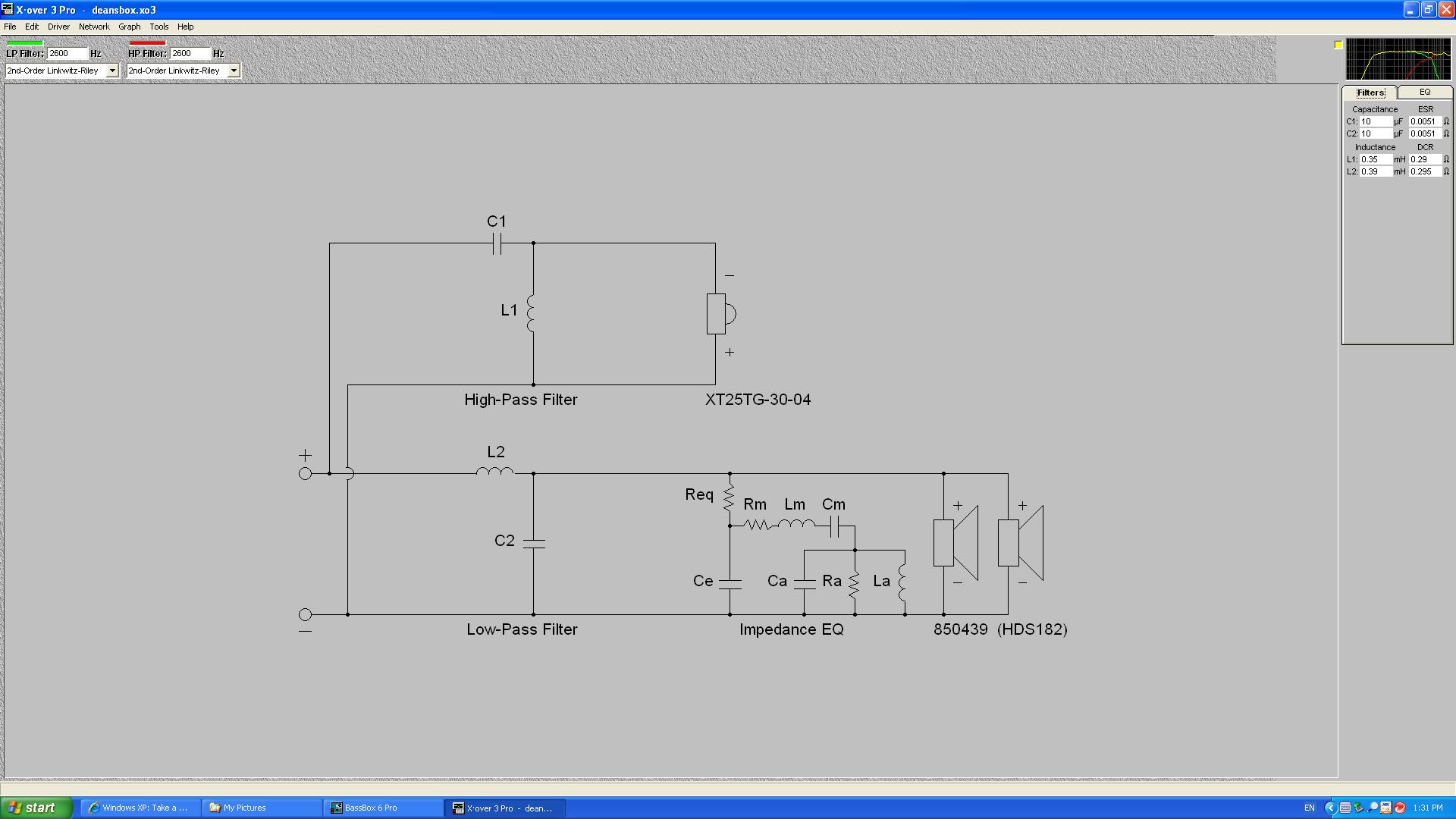Click the Lm inductor symbol
Screen dimensions: 1456x819
[x=795, y=523]
